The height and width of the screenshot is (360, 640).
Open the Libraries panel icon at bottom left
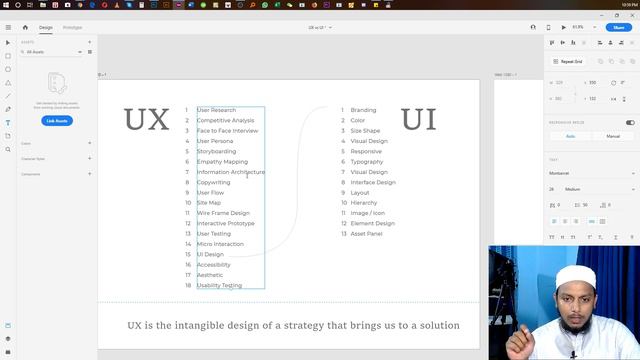click(8, 325)
